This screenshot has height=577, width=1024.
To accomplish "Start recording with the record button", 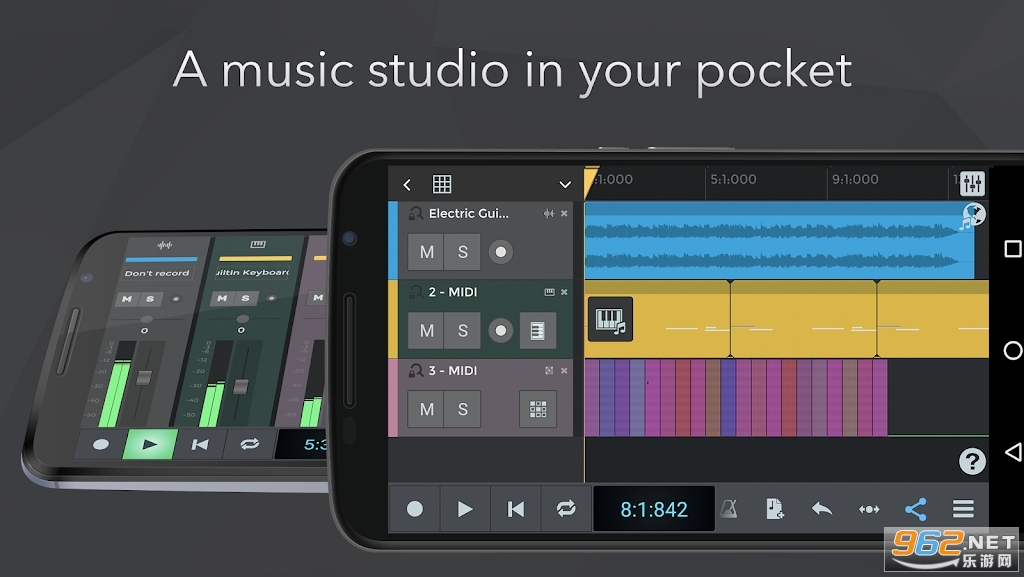I will (x=415, y=508).
